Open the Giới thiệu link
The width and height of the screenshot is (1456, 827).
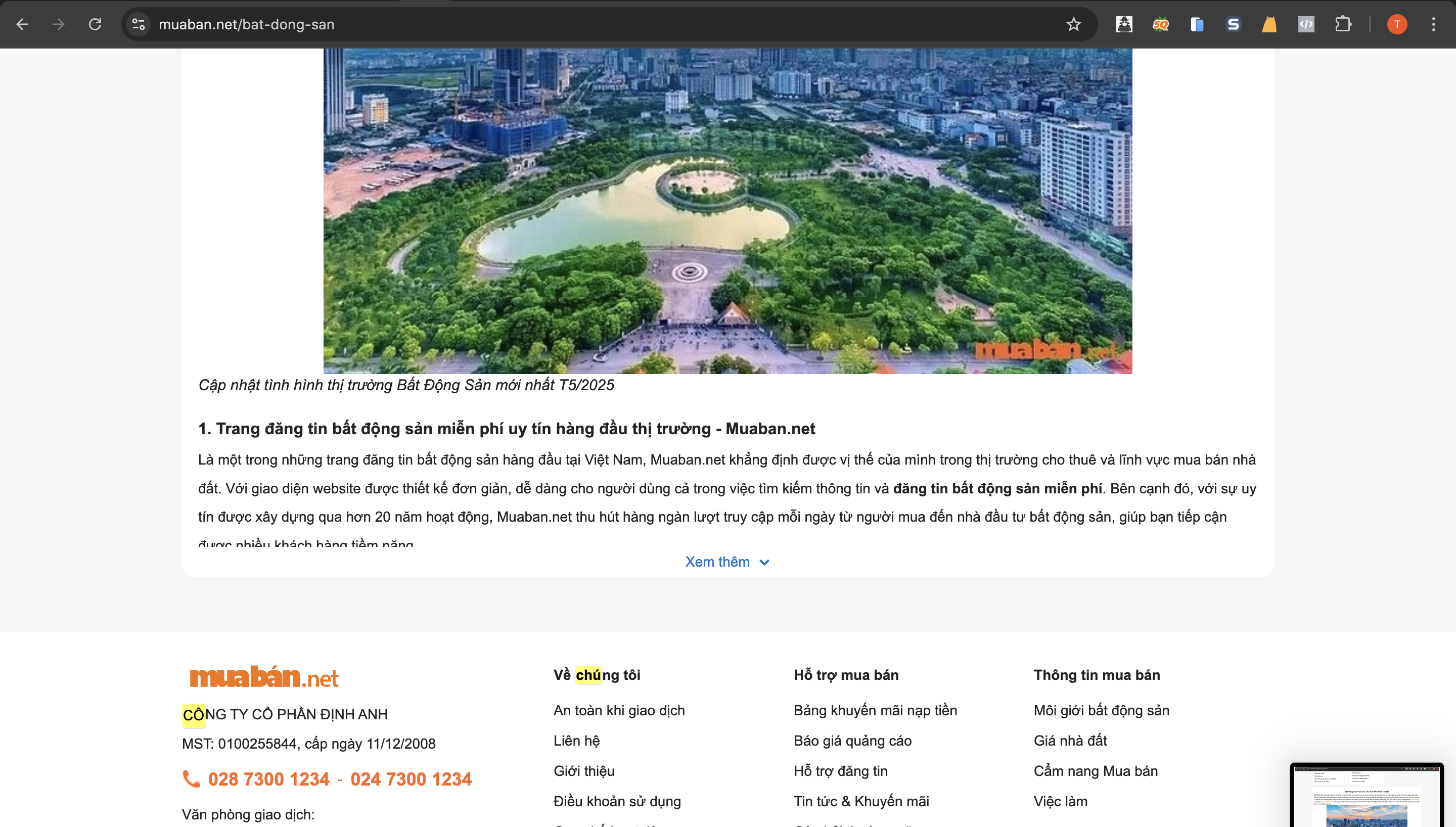point(584,771)
